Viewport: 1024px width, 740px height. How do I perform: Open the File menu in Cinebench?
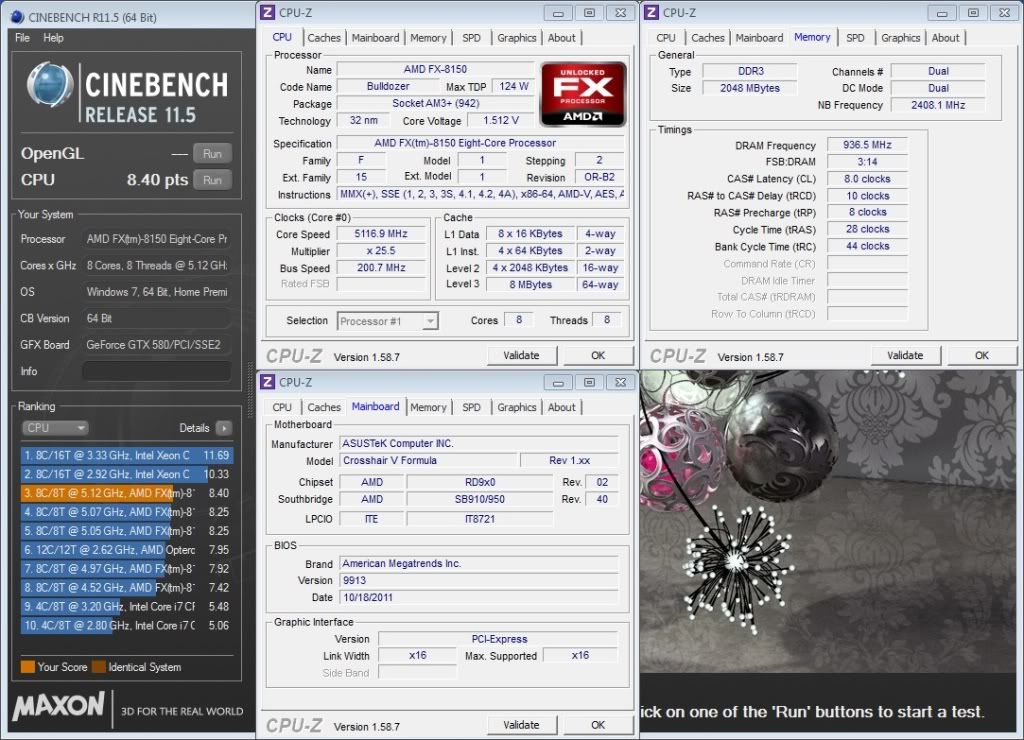click(x=22, y=38)
